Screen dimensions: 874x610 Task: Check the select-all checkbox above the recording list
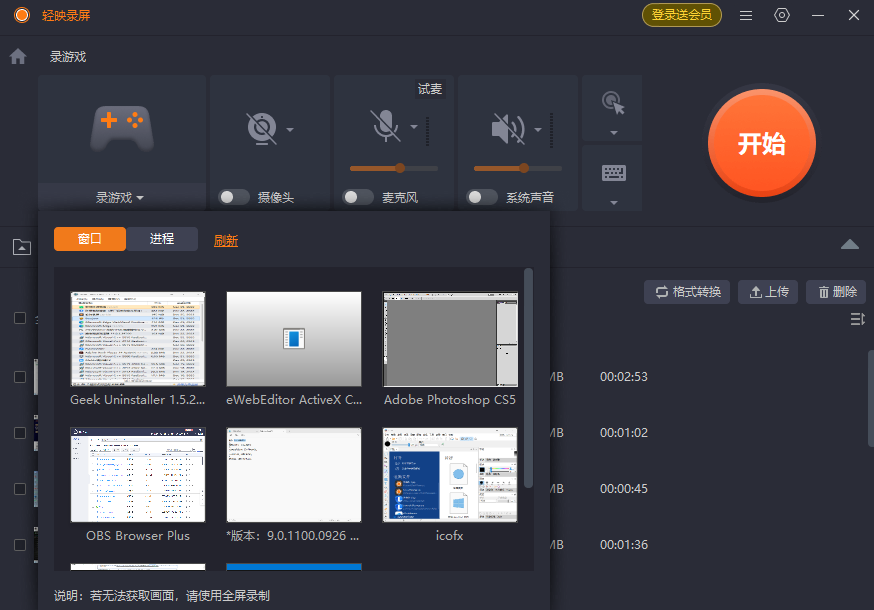pyautogui.click(x=18, y=319)
